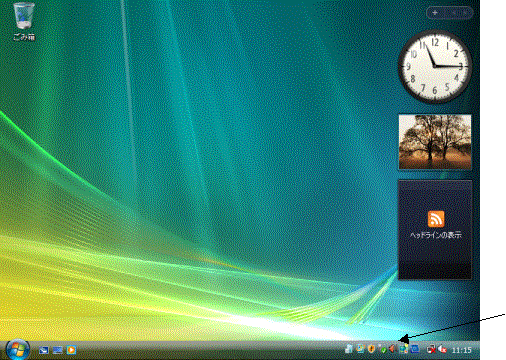Open Switch Between Windows quick launch icon
The width and height of the screenshot is (506, 360).
click(x=58, y=350)
